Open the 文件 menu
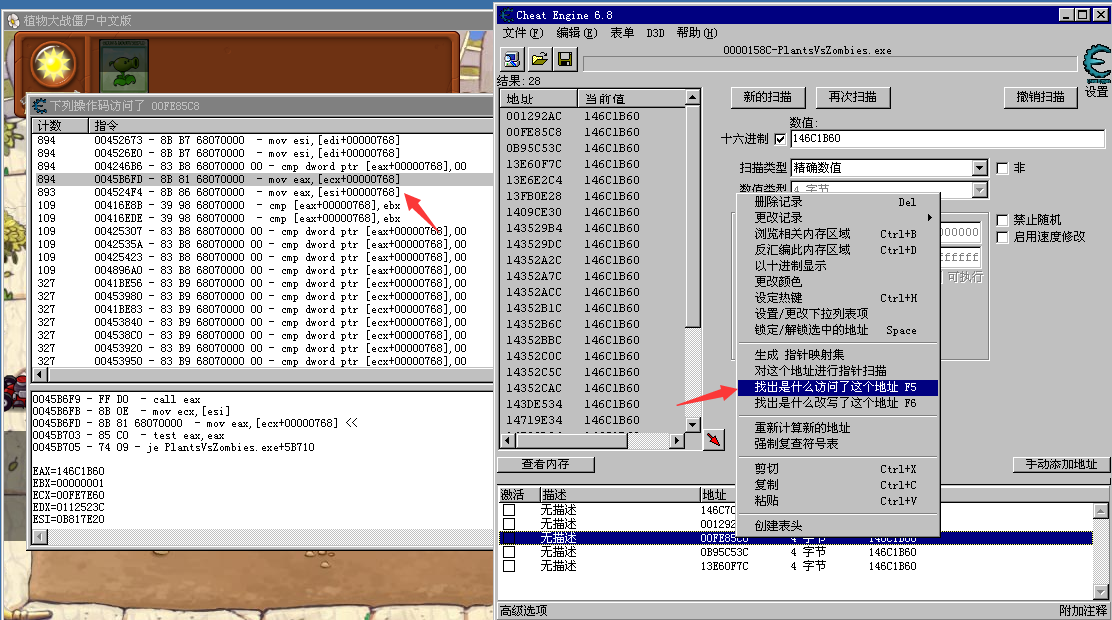The image size is (1112, 620). click(x=523, y=33)
